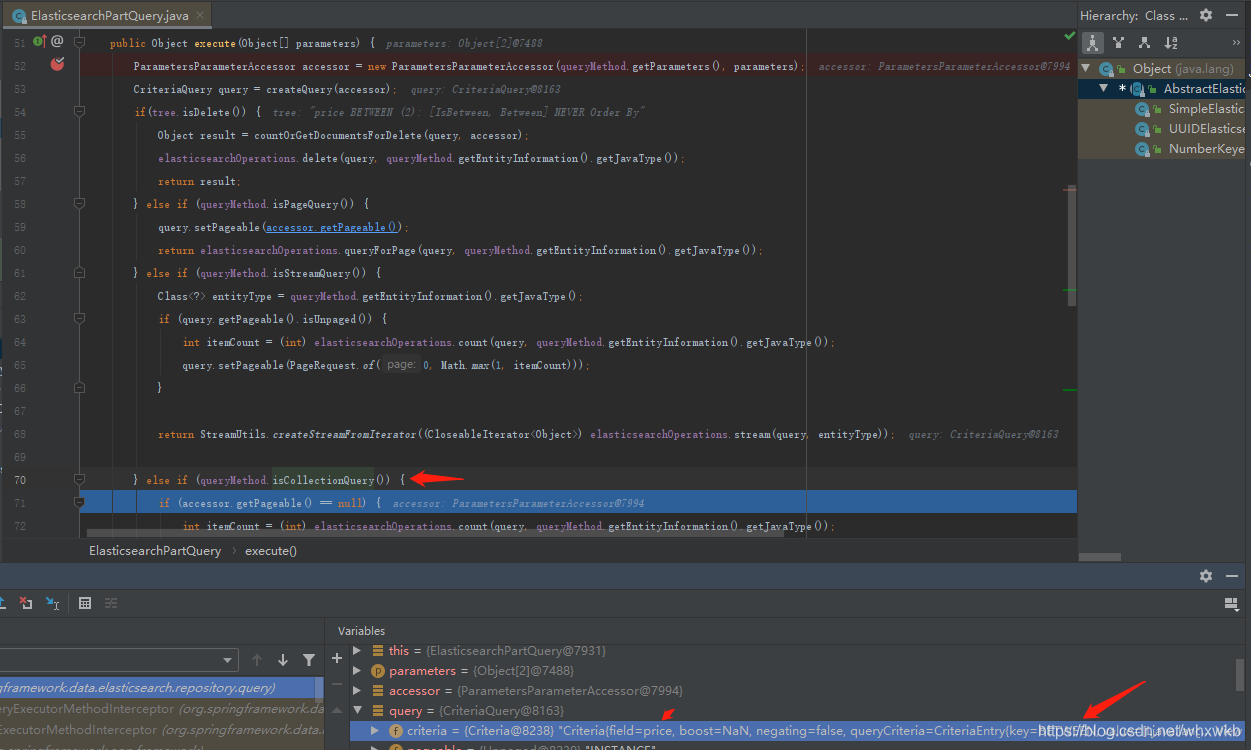This screenshot has width=1251, height=750.
Task: Collapse the execute method fold at line 51
Action: (80, 42)
